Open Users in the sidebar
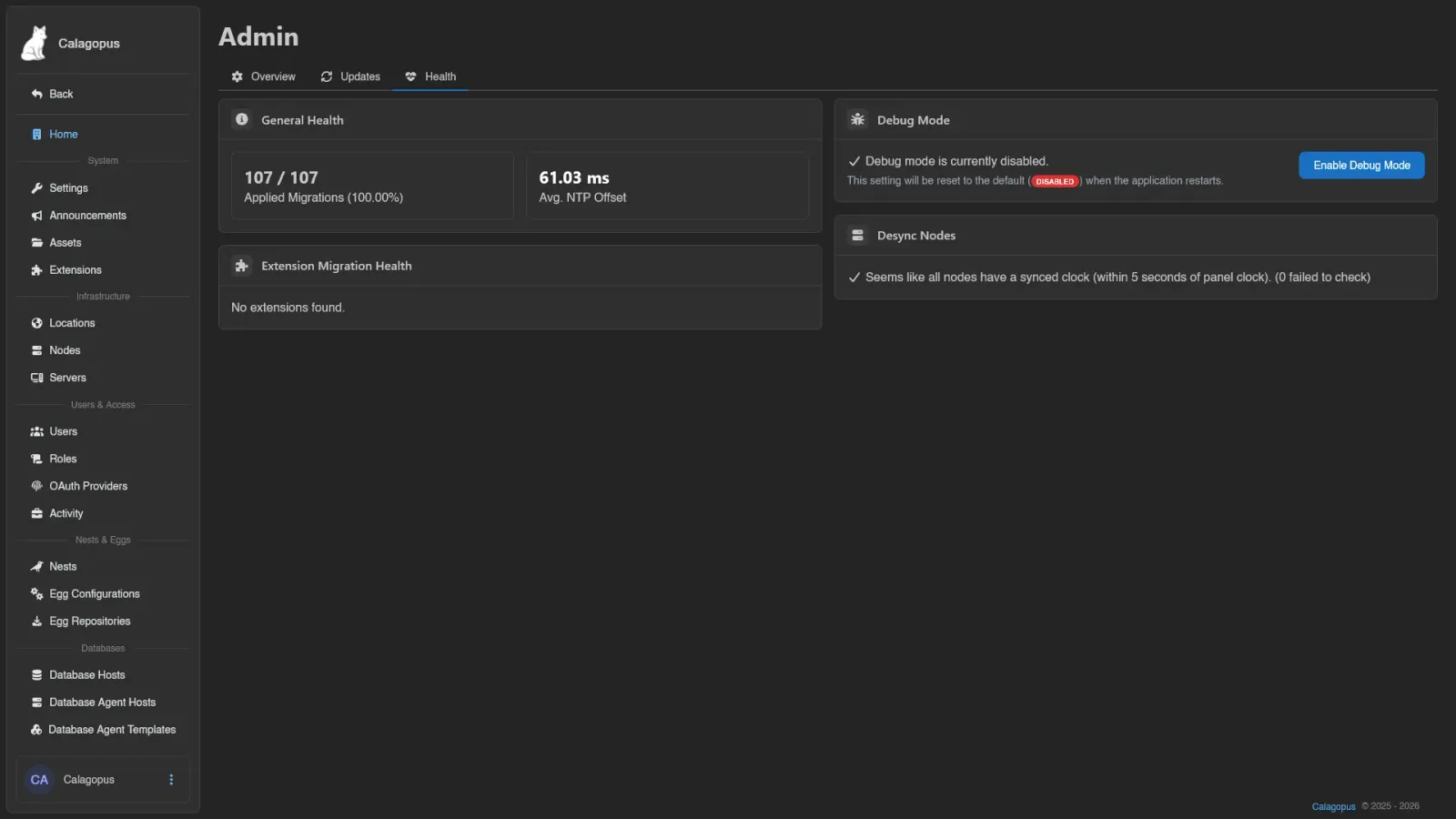The image size is (1456, 819). tap(103, 431)
